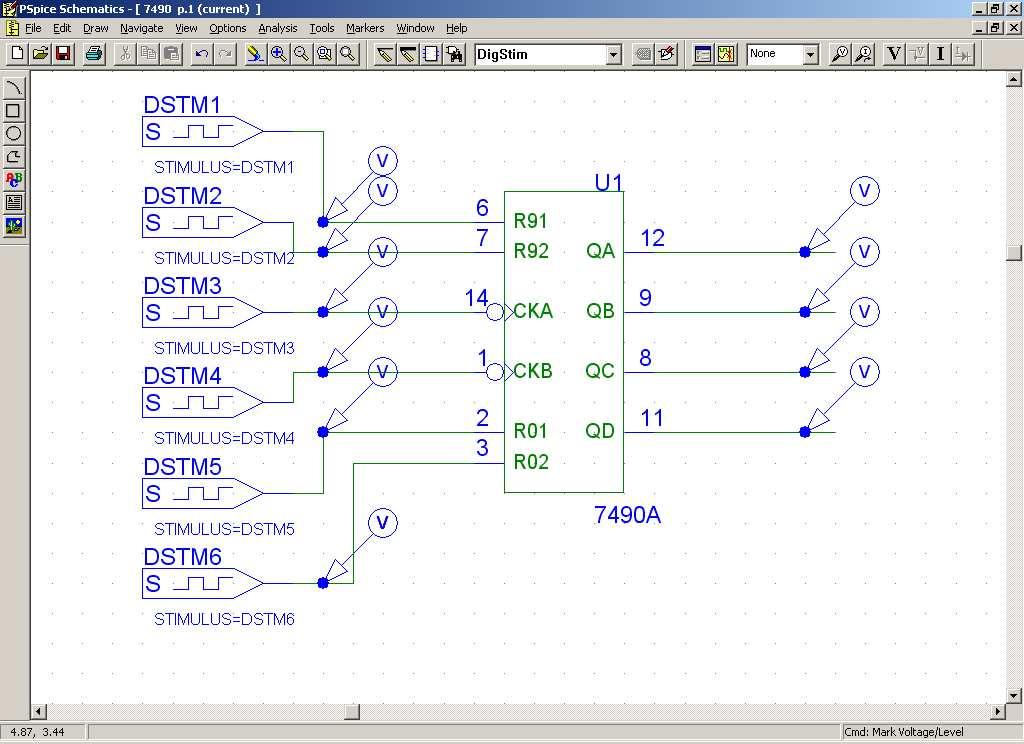This screenshot has width=1024, height=744.
Task: Open the Markers menu
Action: click(365, 28)
